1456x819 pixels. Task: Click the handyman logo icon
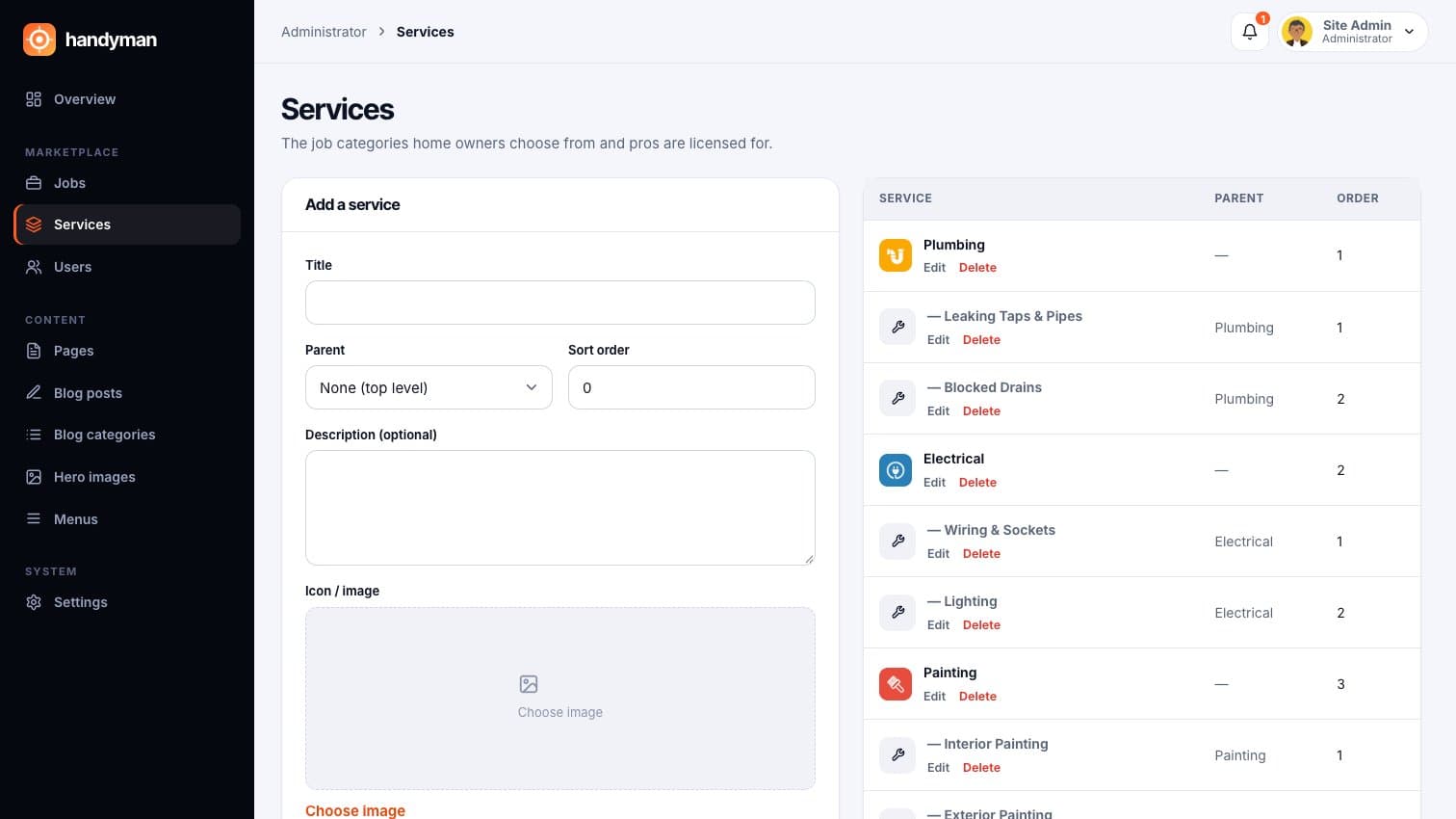coord(39,40)
